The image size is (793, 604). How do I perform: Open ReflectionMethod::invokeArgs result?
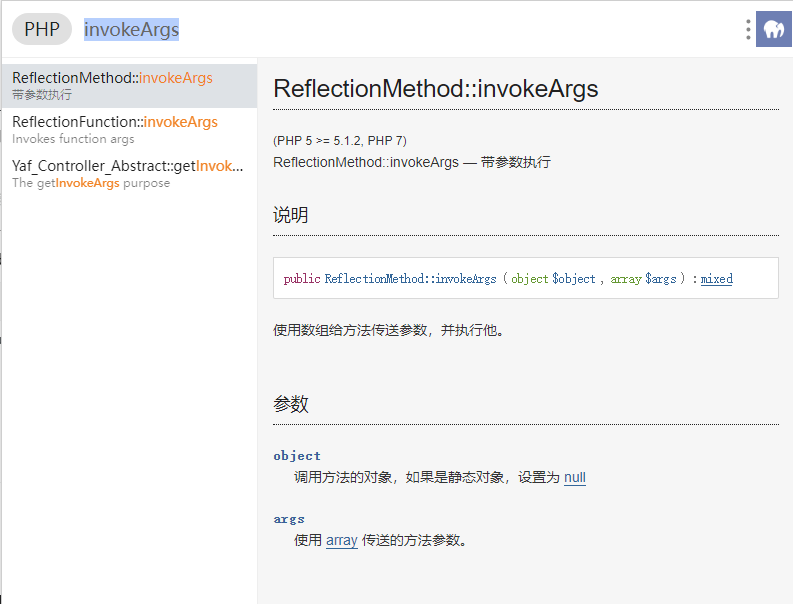[x=129, y=85]
